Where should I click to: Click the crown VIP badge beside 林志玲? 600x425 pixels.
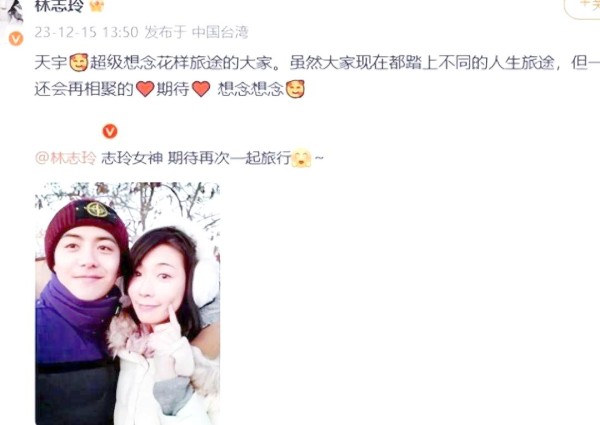click(x=97, y=6)
